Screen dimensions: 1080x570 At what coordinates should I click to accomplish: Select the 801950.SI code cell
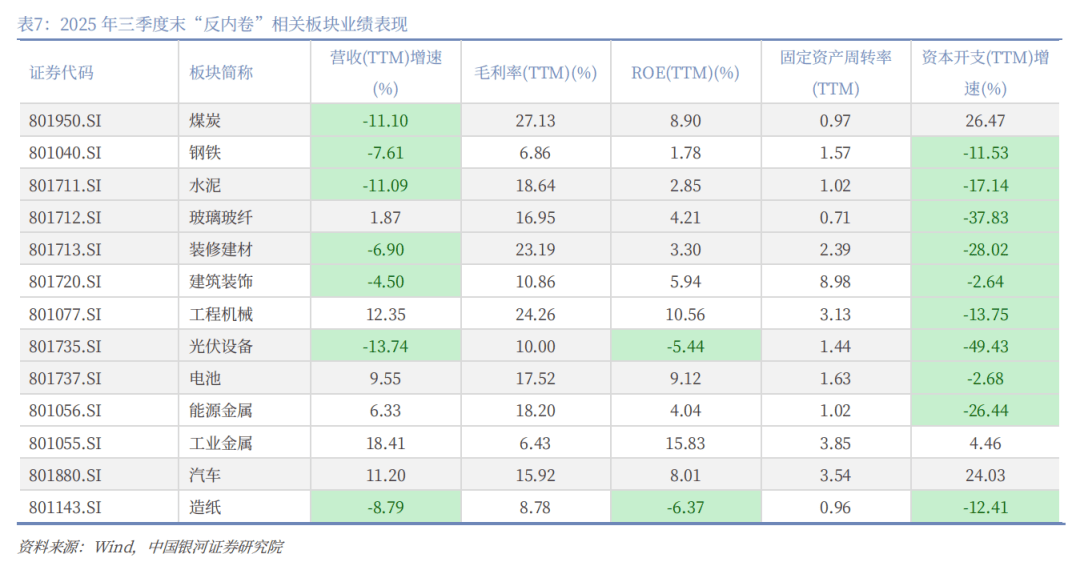point(66,121)
